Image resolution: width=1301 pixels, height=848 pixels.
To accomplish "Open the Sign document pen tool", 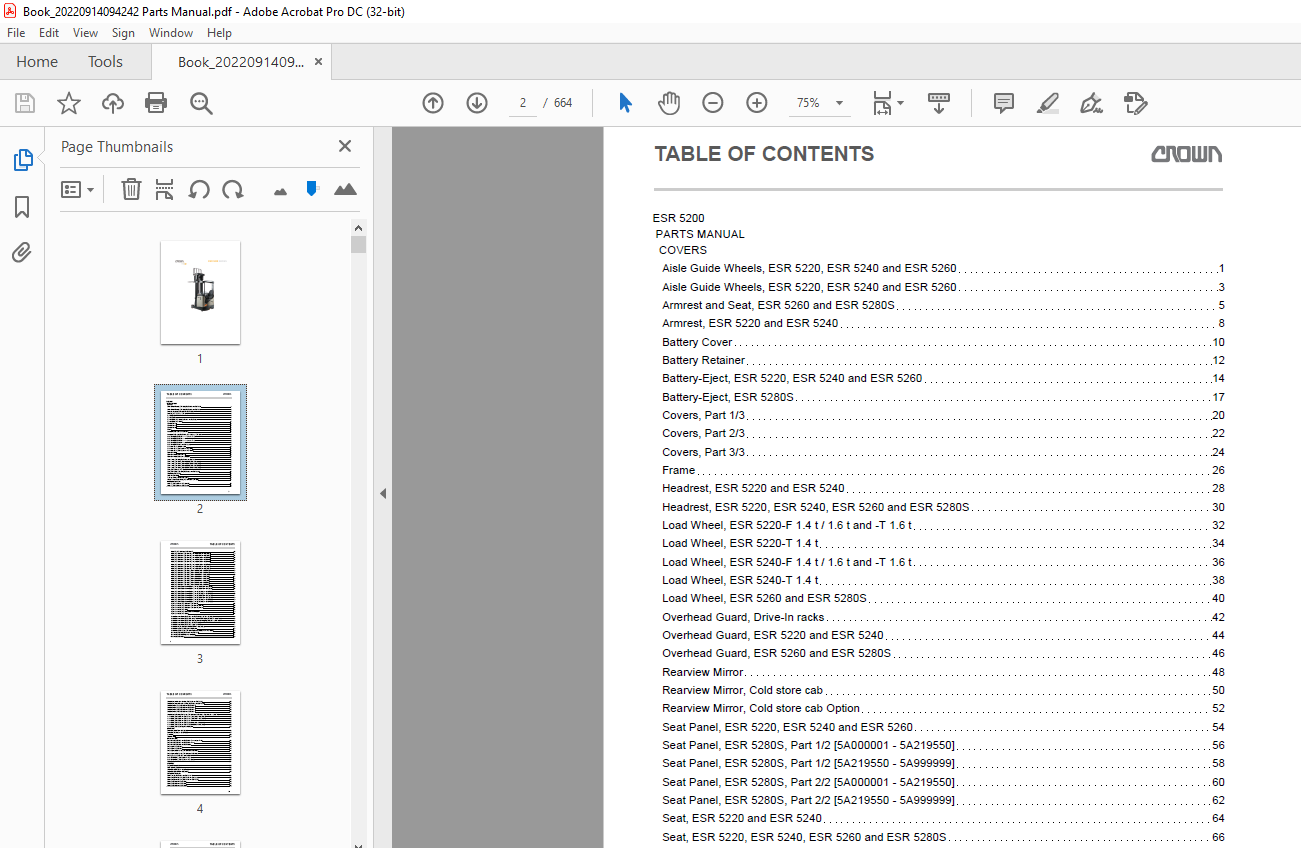I will 1091,103.
